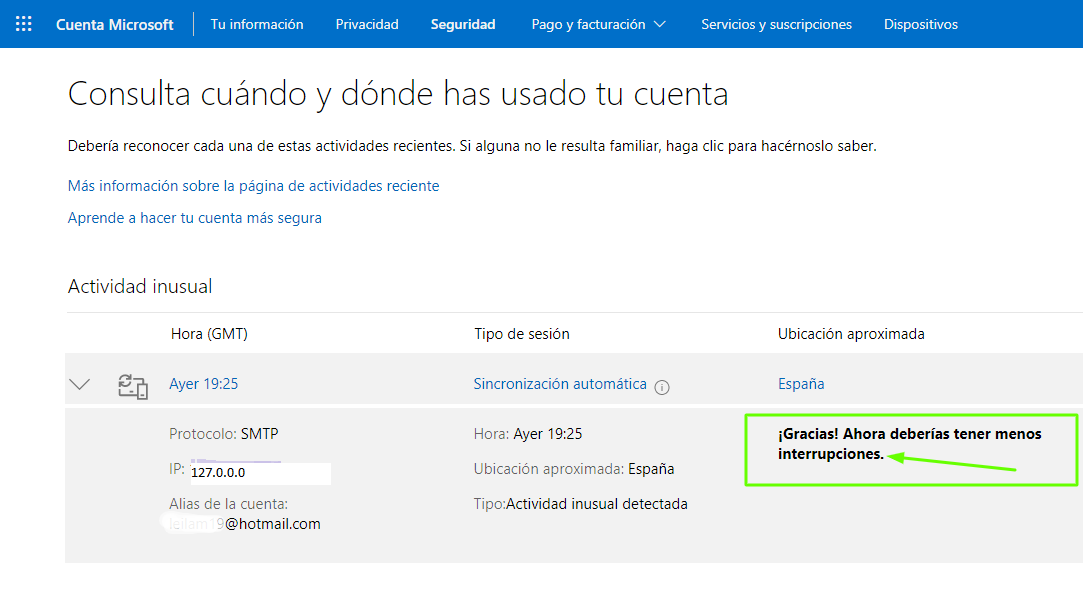The image size is (1083, 600).
Task: Open the Sincronización automática session link
Action: 560,384
